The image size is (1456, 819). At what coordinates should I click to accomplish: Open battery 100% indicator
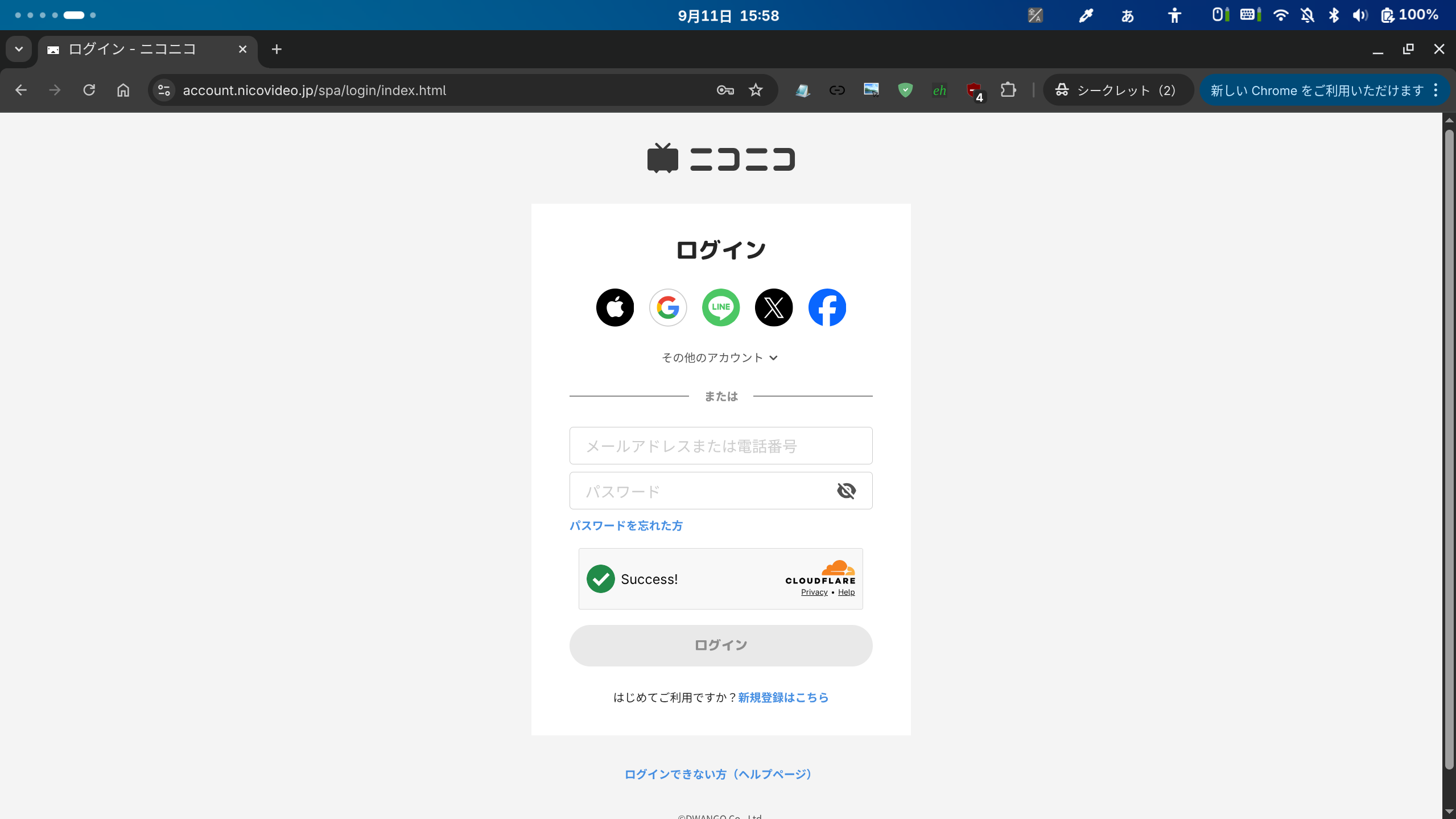click(x=1409, y=15)
